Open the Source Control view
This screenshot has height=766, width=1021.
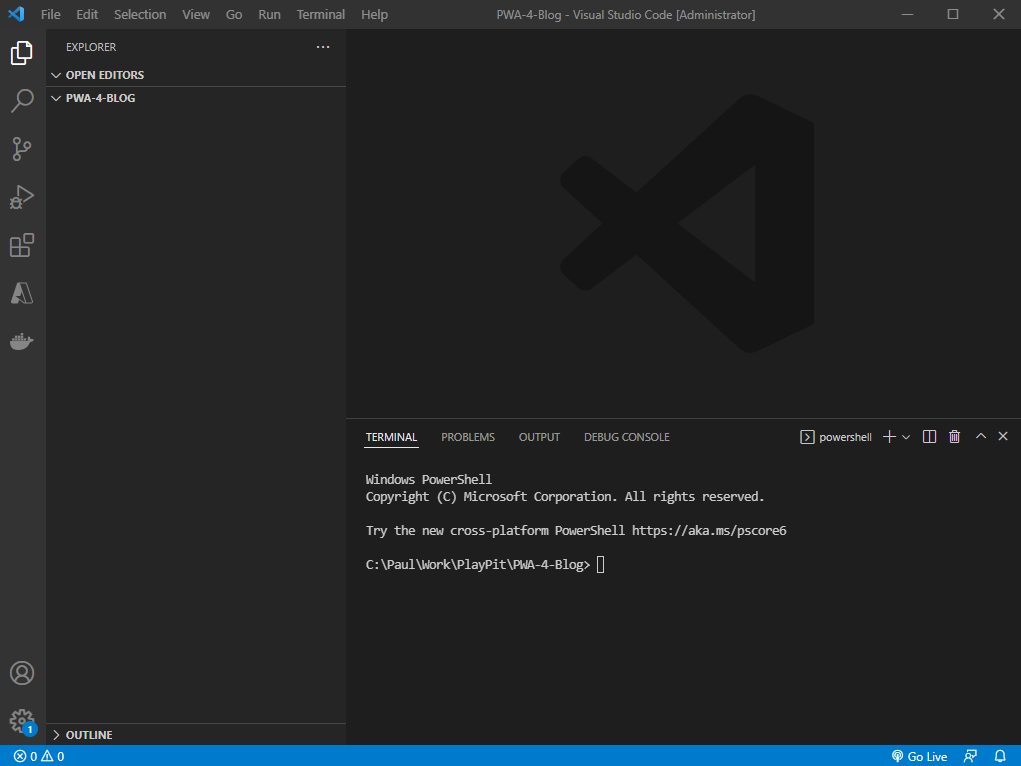pyautogui.click(x=21, y=149)
